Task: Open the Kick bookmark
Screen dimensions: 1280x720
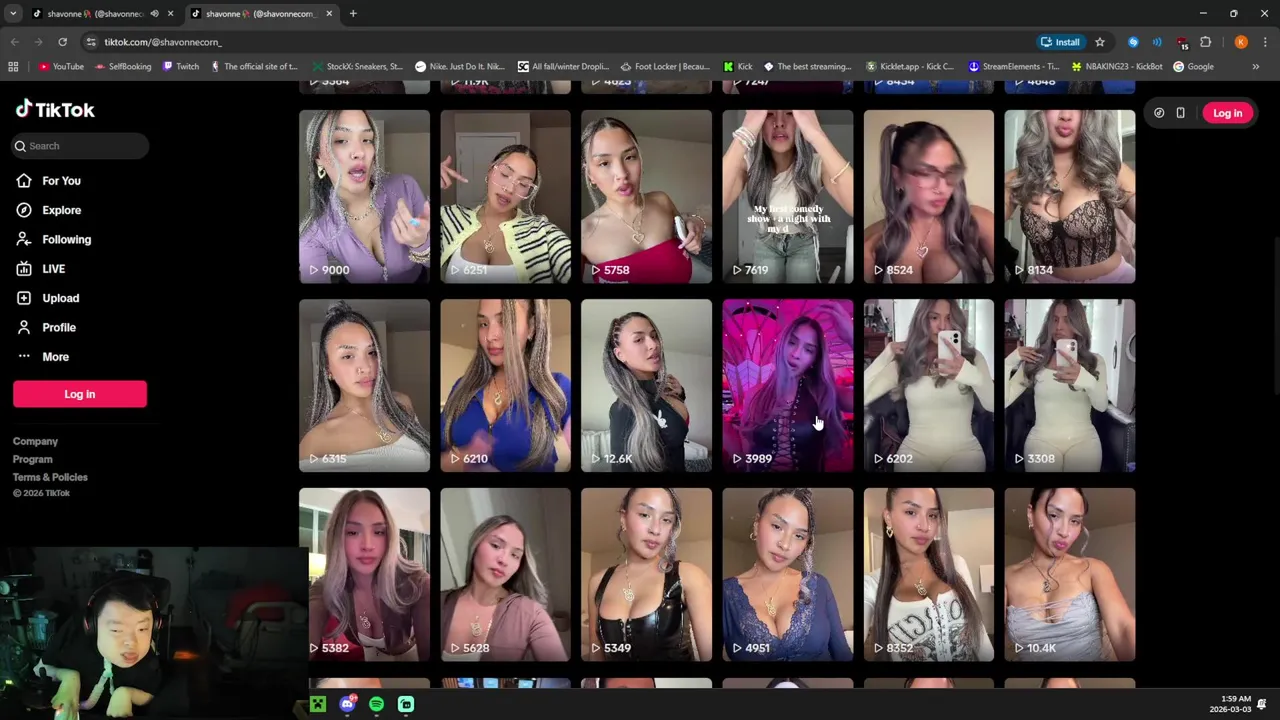Action: coord(738,67)
